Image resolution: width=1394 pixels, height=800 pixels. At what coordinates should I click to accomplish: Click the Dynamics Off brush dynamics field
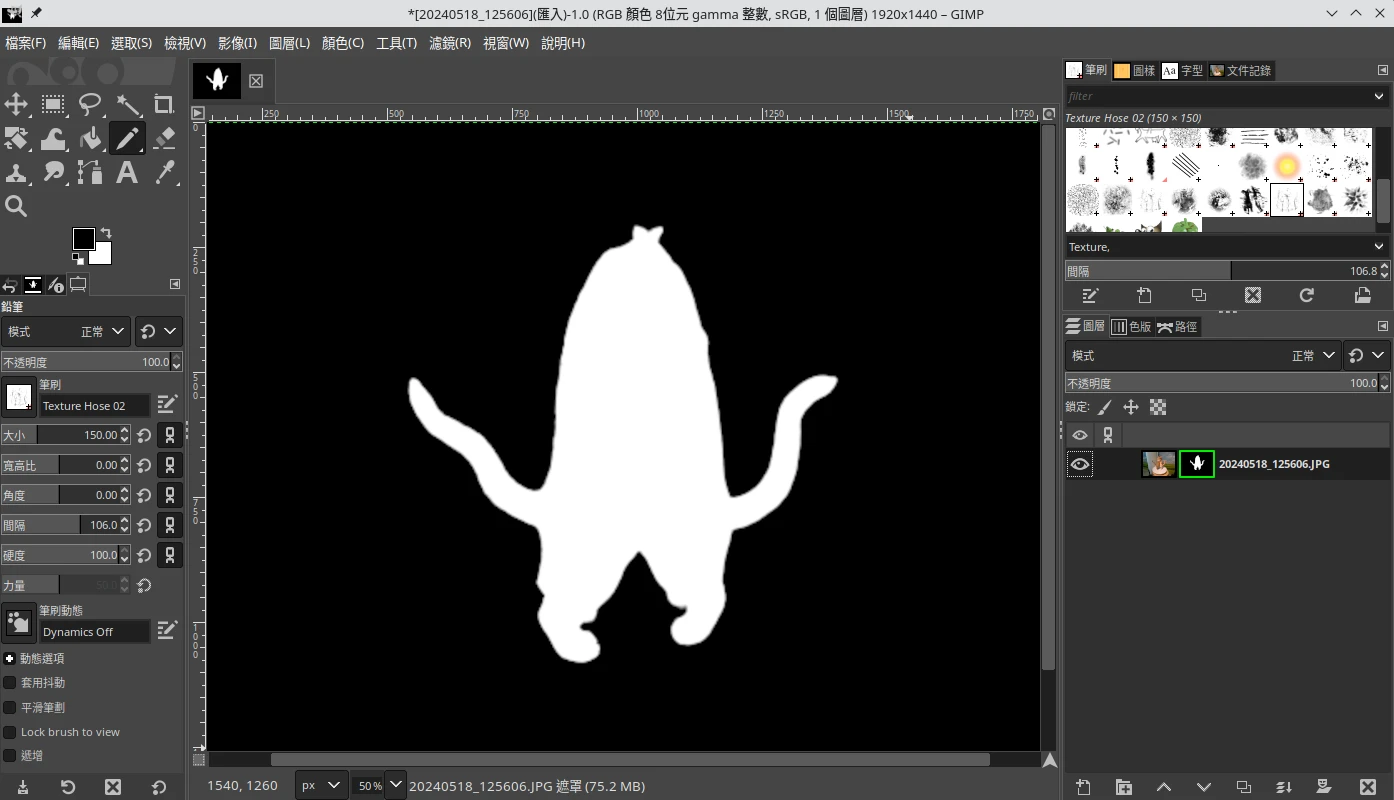(x=94, y=632)
